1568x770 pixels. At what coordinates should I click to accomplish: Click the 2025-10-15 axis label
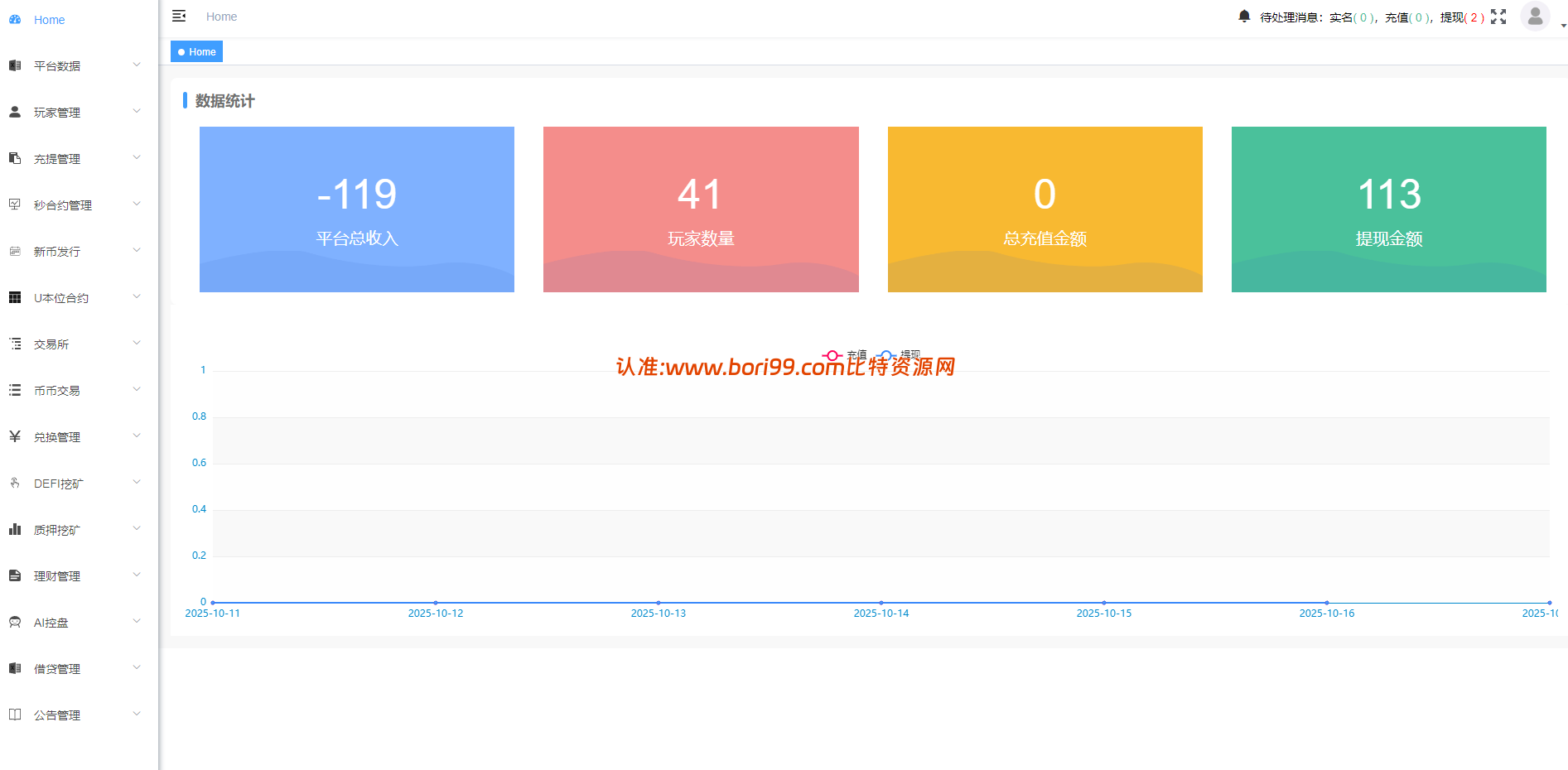(1104, 614)
